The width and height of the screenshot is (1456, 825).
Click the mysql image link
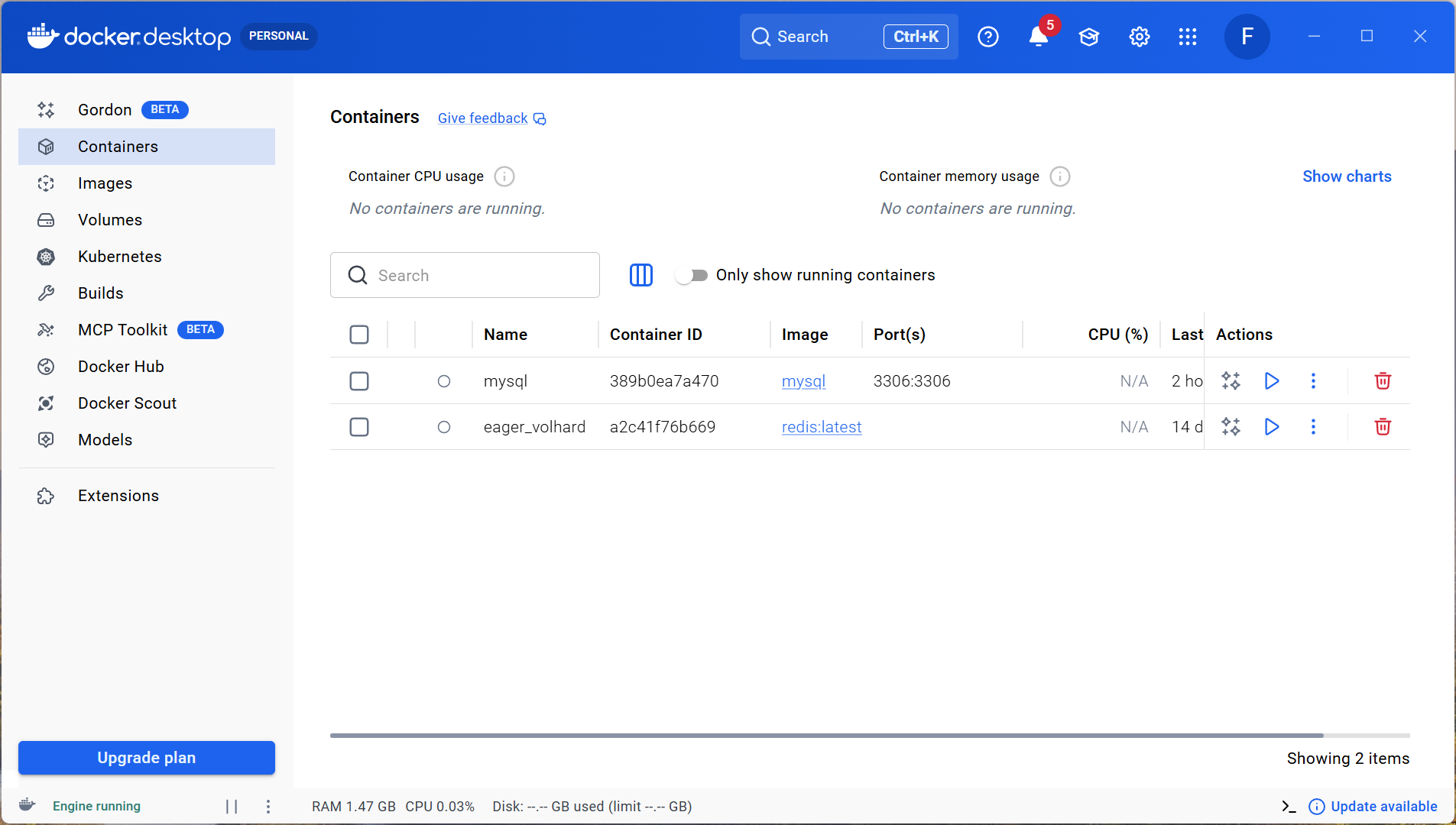click(803, 381)
